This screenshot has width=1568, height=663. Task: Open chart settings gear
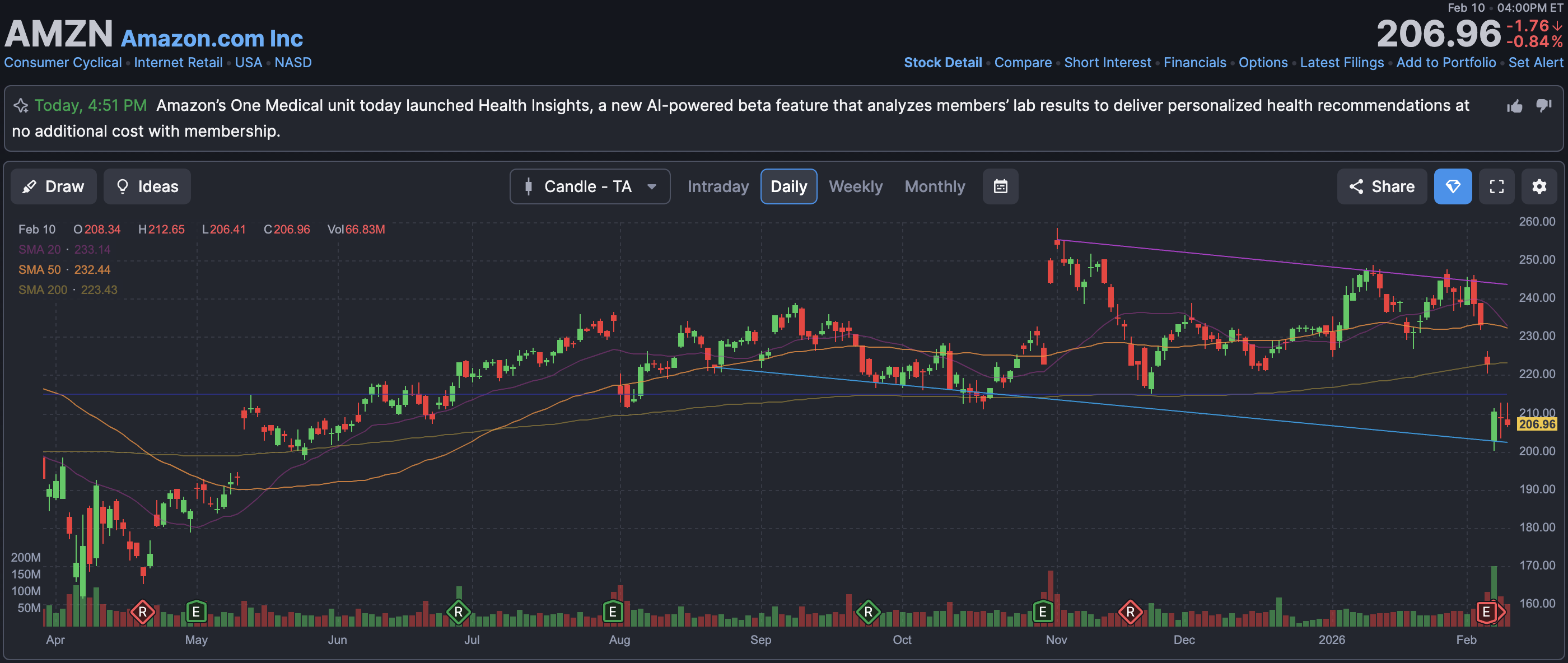tap(1539, 186)
